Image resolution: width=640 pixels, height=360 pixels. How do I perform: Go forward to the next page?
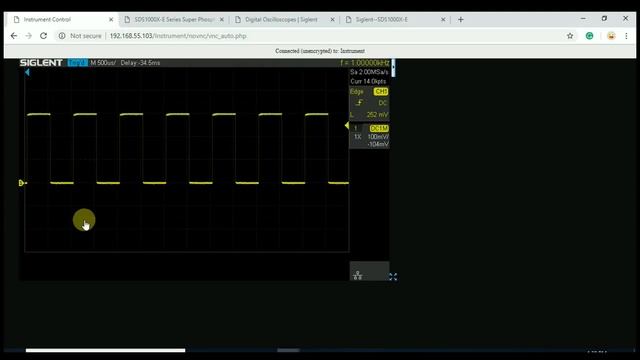[28, 36]
